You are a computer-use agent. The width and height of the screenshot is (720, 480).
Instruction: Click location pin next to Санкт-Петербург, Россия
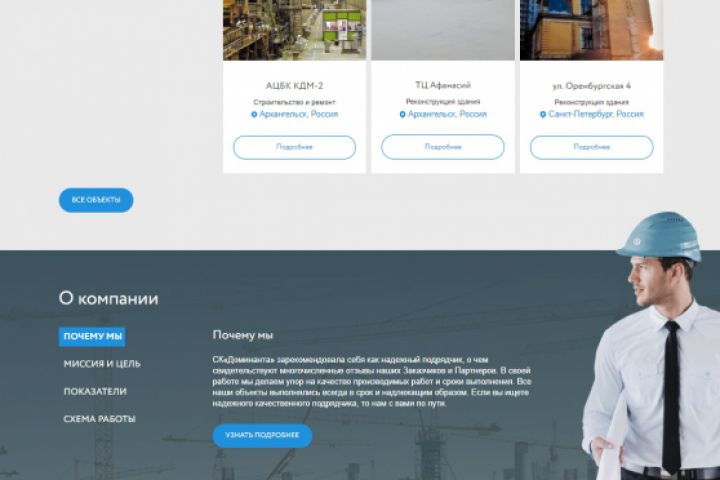(543, 114)
